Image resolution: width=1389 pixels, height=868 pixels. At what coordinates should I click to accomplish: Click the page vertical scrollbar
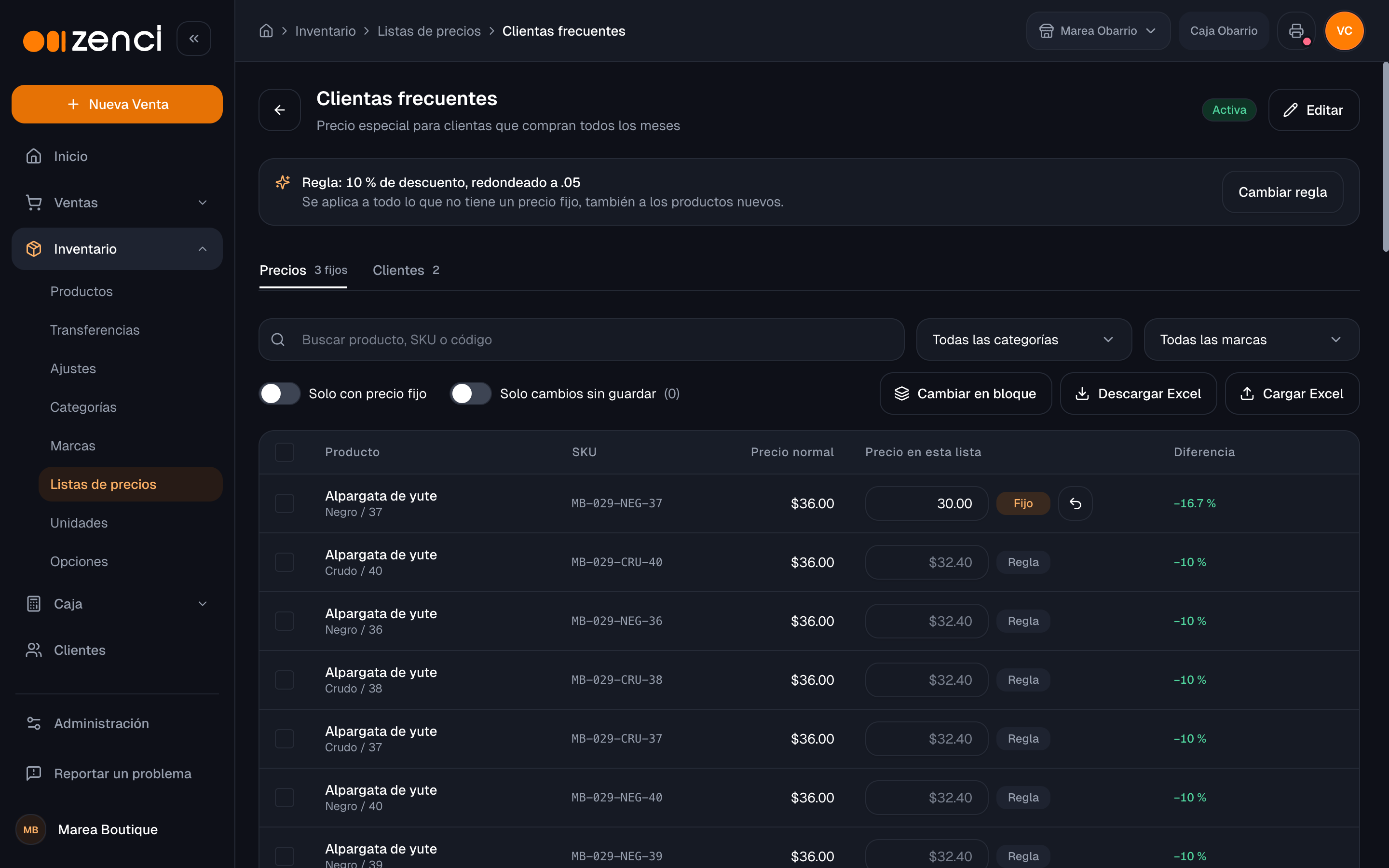coord(1385,157)
